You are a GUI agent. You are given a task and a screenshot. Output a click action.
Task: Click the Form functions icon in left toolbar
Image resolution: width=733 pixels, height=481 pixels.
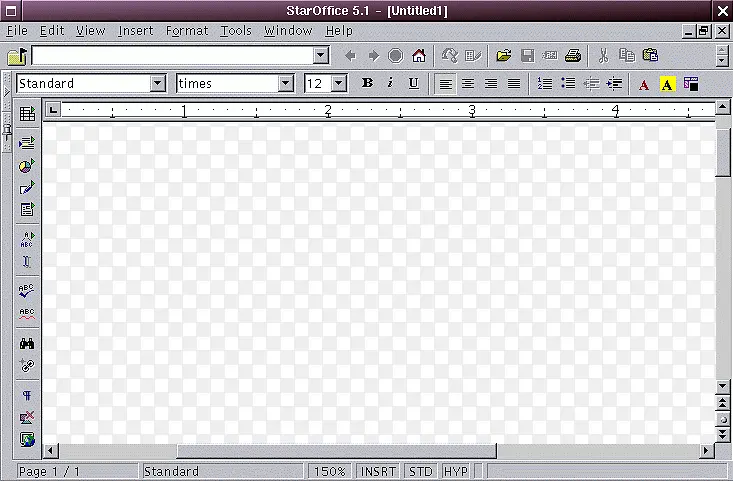(x=27, y=209)
